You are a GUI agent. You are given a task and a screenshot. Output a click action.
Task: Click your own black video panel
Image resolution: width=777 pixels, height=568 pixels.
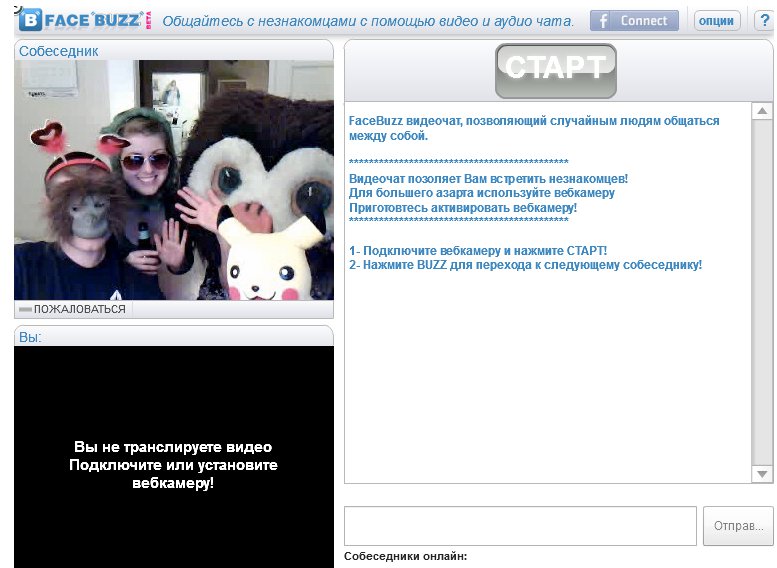[x=174, y=456]
